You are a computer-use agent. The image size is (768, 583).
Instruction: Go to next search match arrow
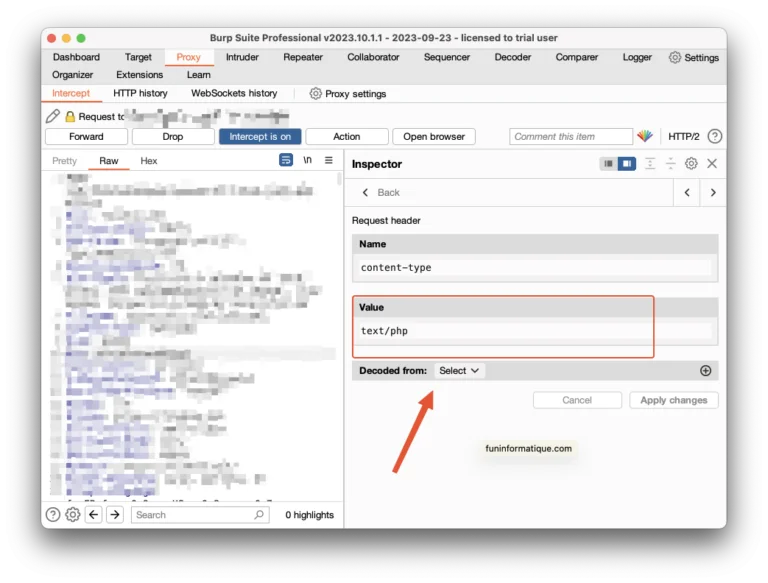tap(115, 515)
